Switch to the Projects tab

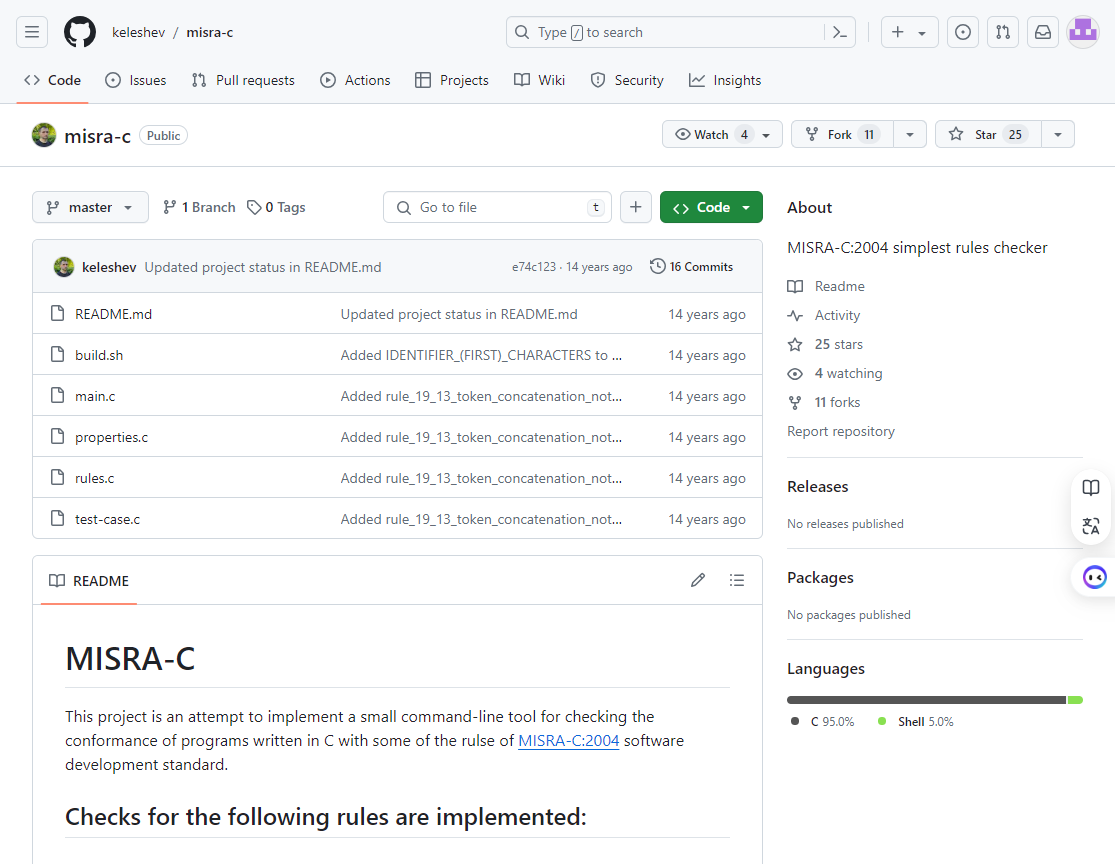coord(452,80)
